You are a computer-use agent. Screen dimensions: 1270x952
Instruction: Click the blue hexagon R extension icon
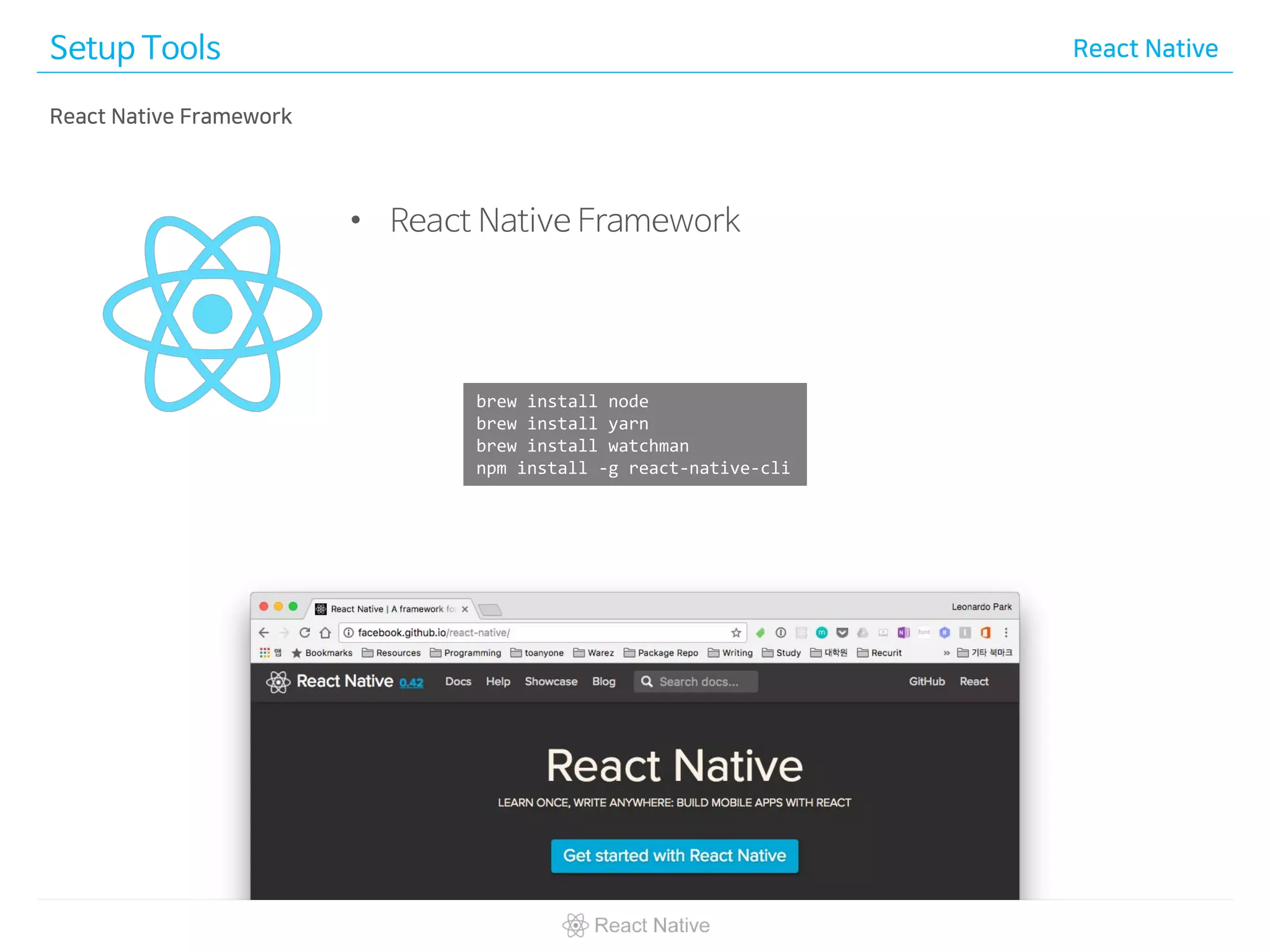tap(944, 633)
